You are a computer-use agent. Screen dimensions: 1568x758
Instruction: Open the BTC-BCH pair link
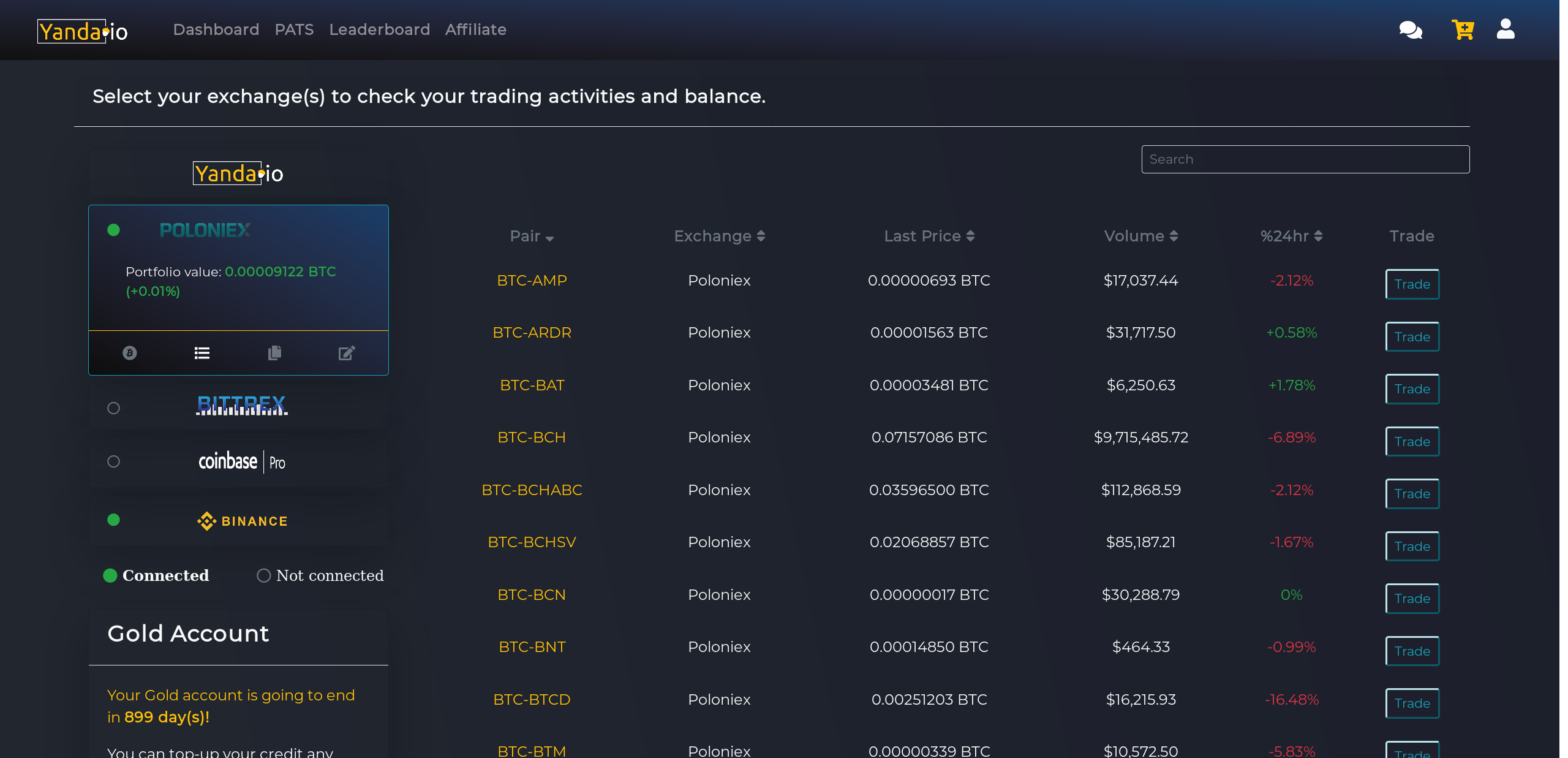click(532, 438)
